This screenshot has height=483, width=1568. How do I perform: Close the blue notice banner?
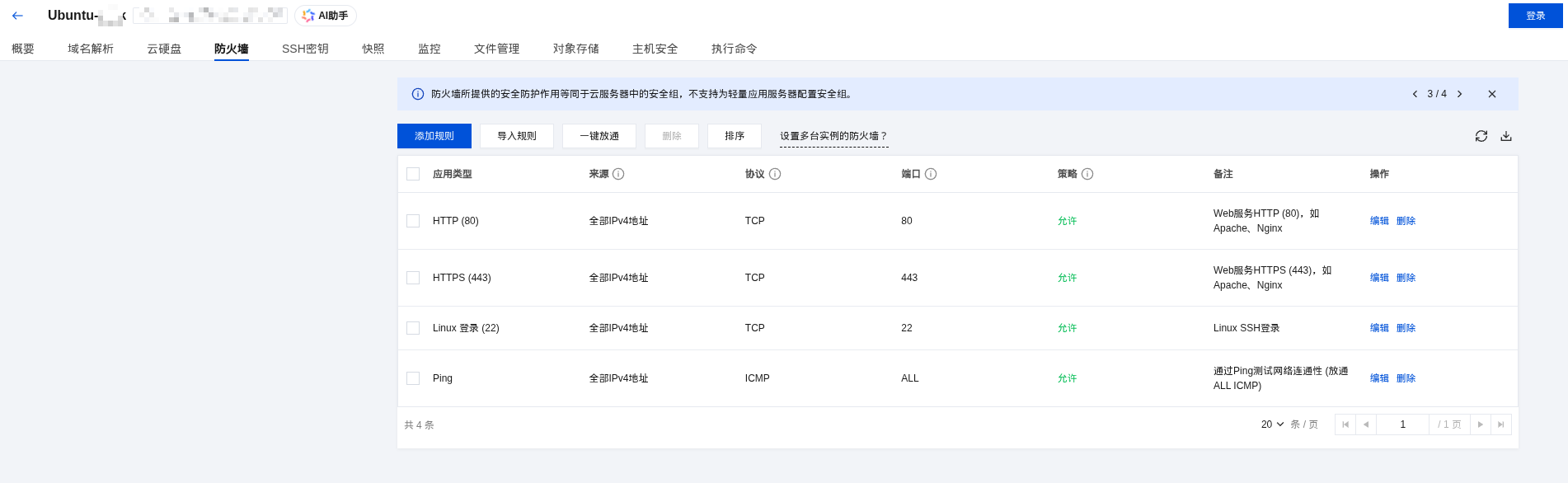(1491, 94)
